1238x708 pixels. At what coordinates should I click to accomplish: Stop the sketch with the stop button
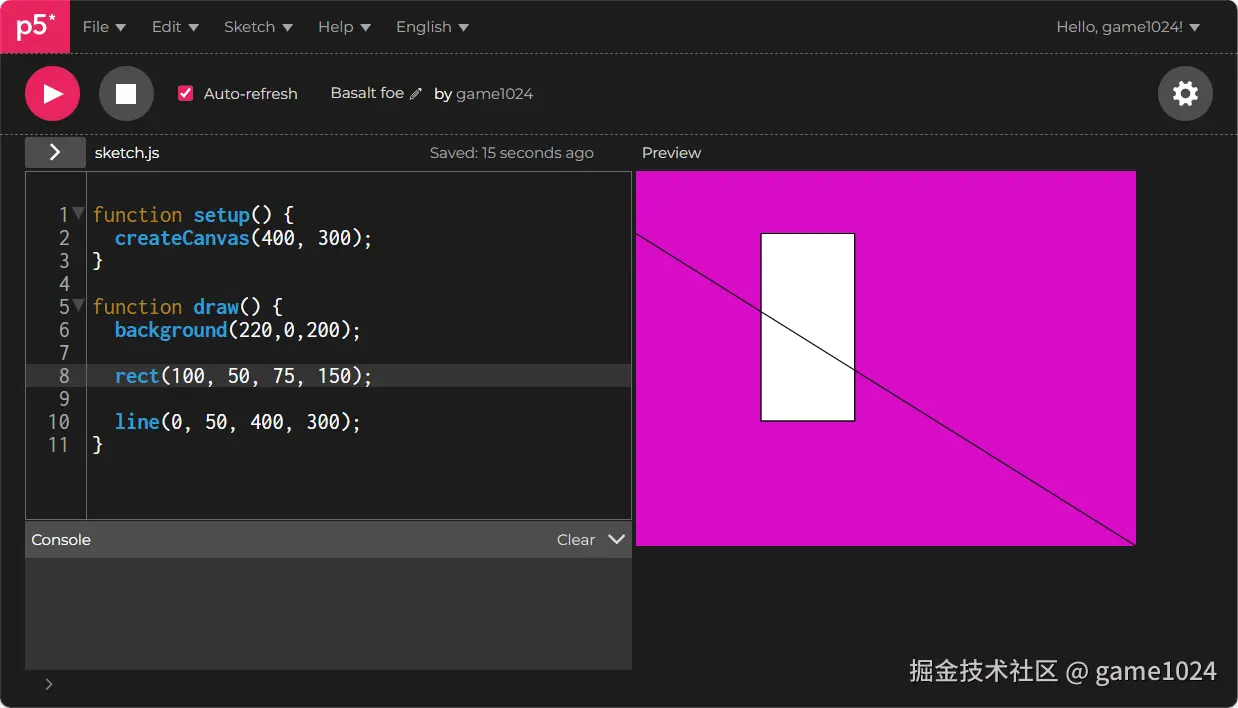point(126,94)
